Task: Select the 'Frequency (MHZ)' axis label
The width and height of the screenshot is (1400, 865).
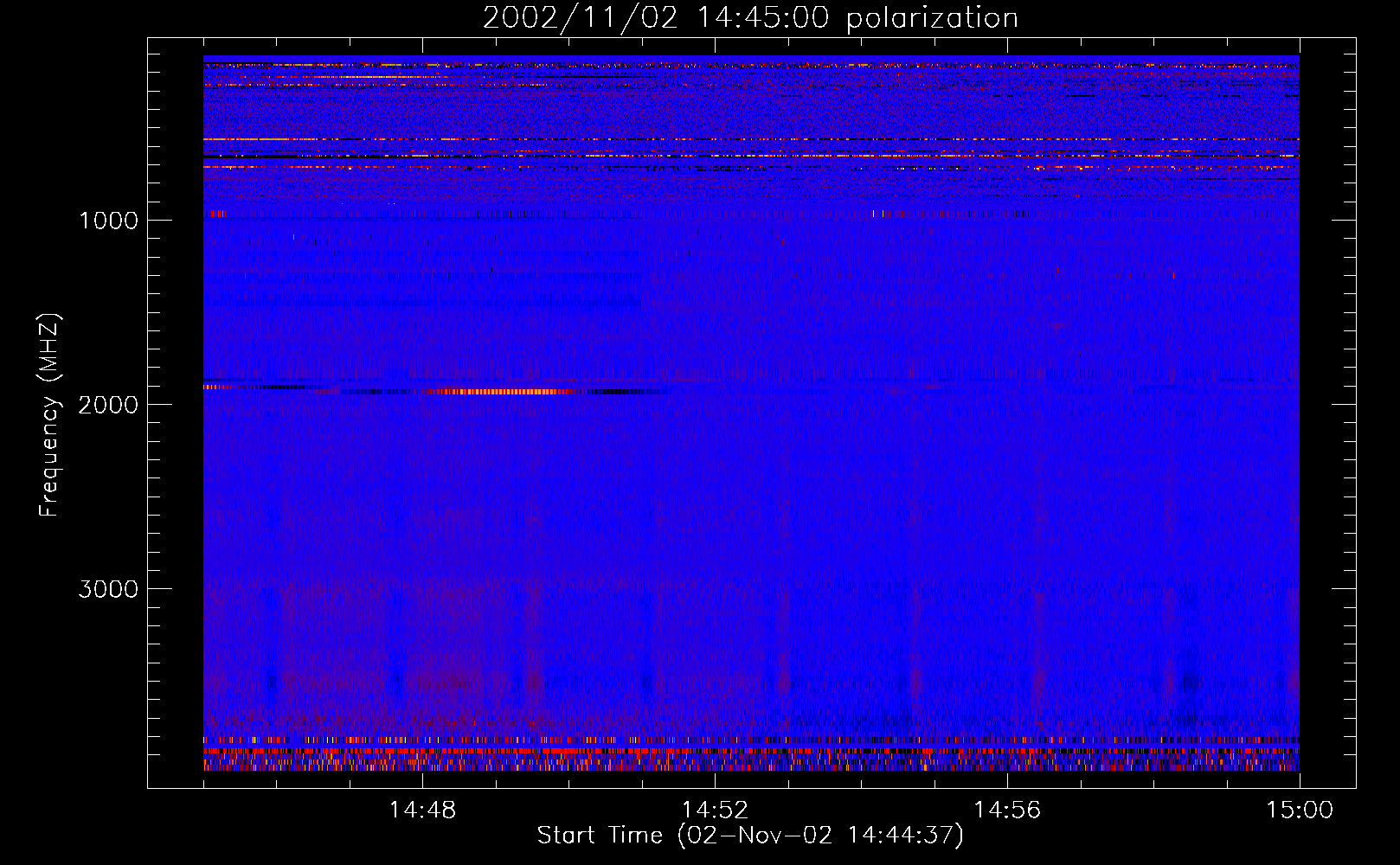Action: (49, 415)
